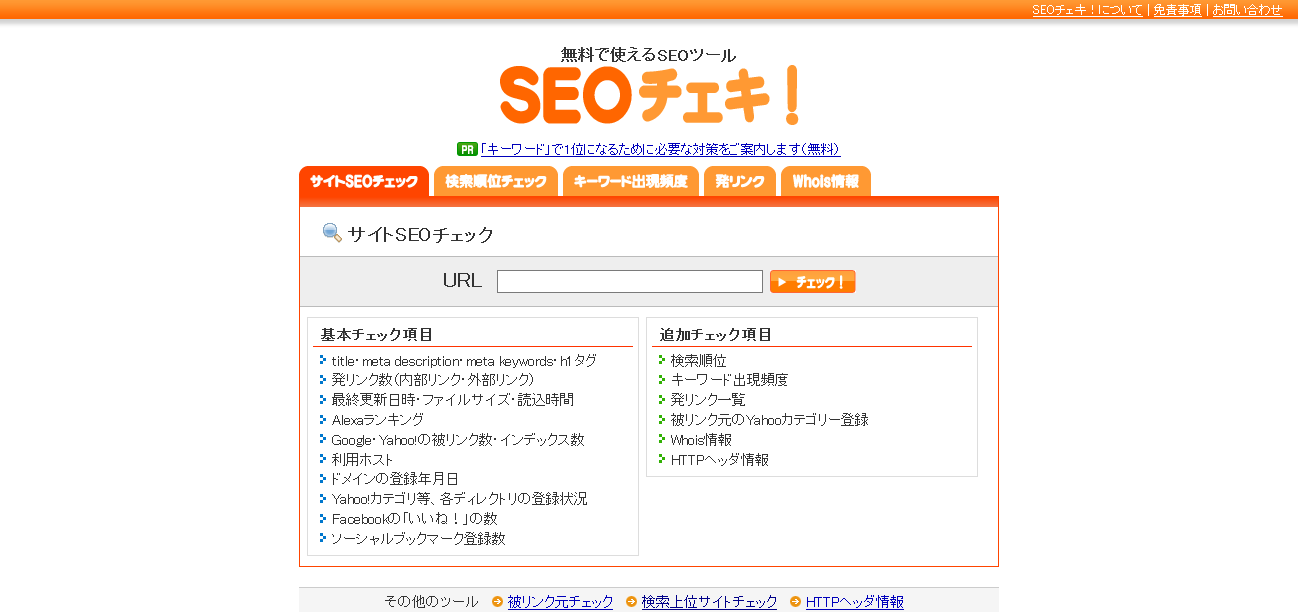Image resolution: width=1298 pixels, height=612 pixels.
Task: Click Yahoo!カテゴリ等、各ディレクトリの登録状況 item
Action: pyautogui.click(x=460, y=498)
